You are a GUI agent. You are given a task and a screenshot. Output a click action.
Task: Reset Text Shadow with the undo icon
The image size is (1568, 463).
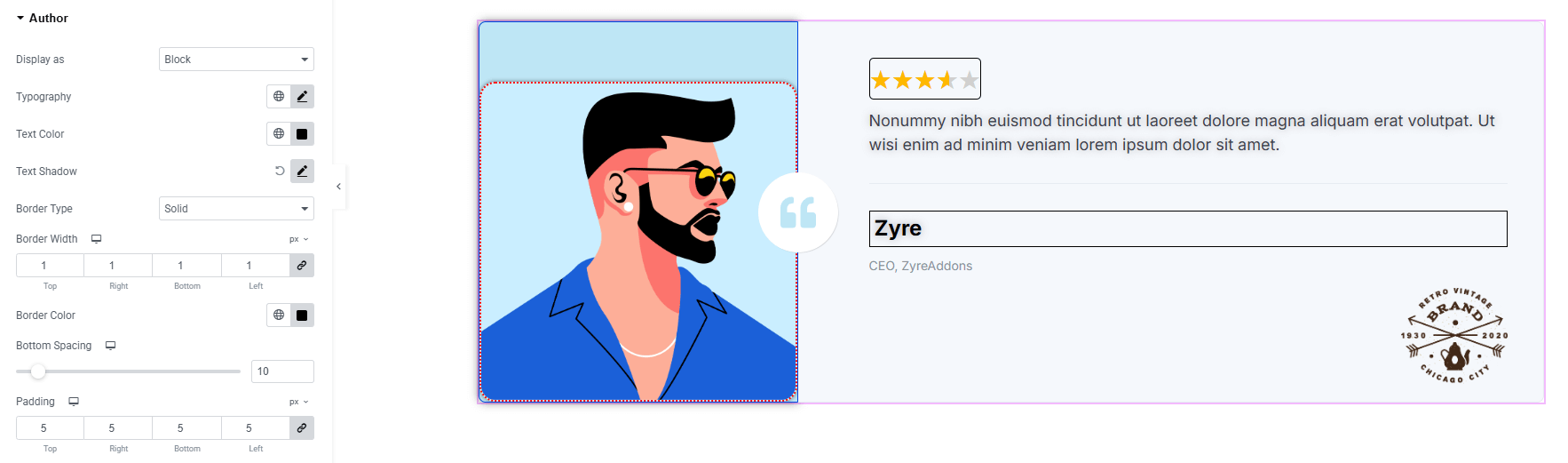click(280, 171)
